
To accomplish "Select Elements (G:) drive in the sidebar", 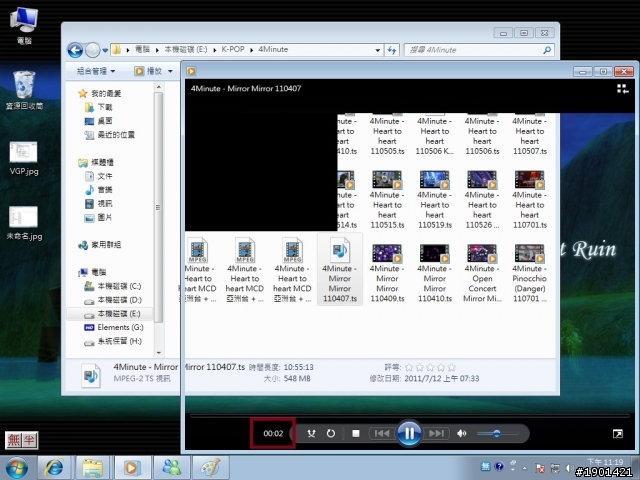I will (119, 326).
